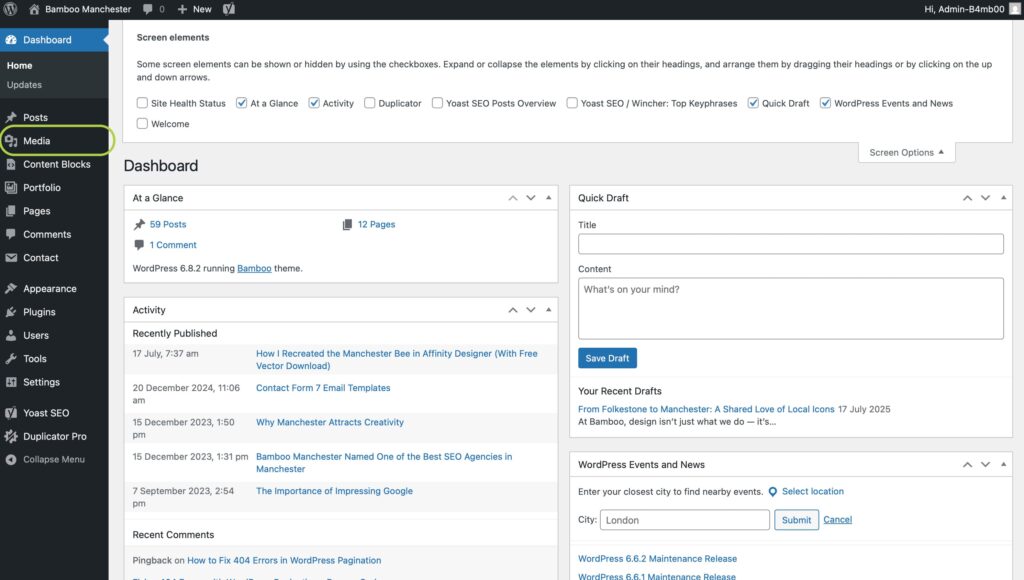Click the Cancel link beside Submit
1024x580 pixels.
click(x=837, y=520)
